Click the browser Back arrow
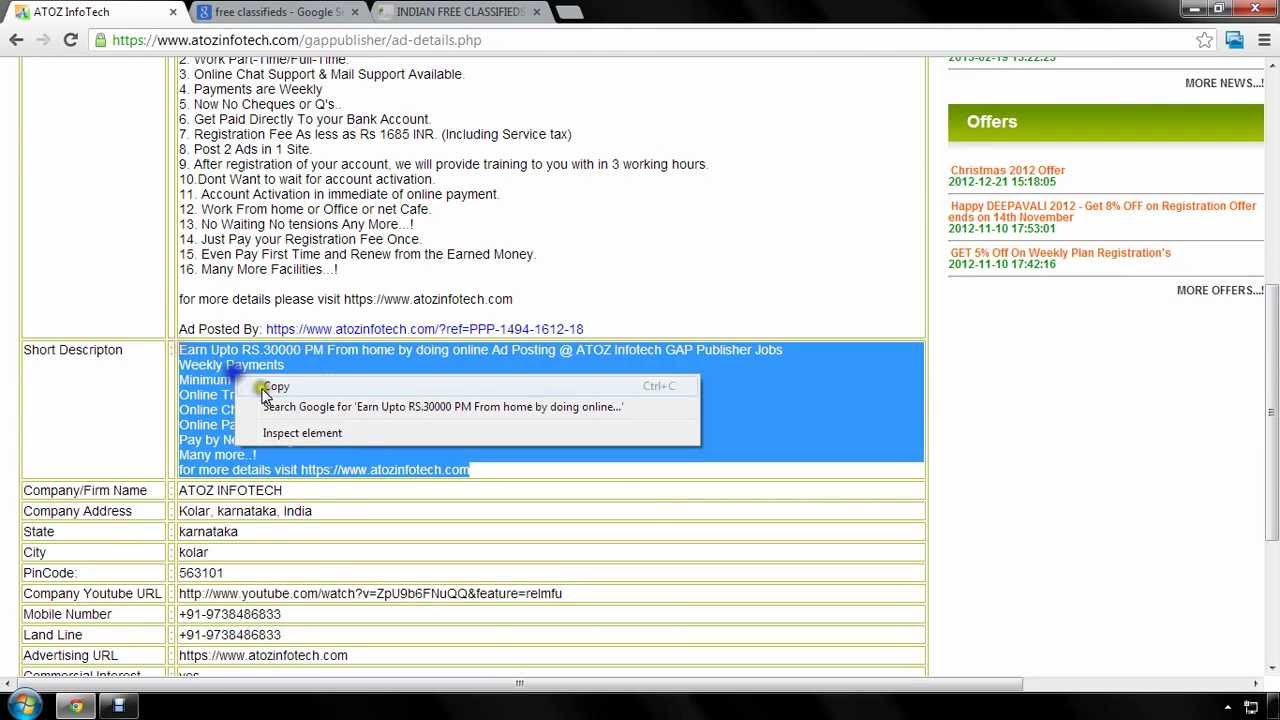Viewport: 1280px width, 720px height. (16, 40)
